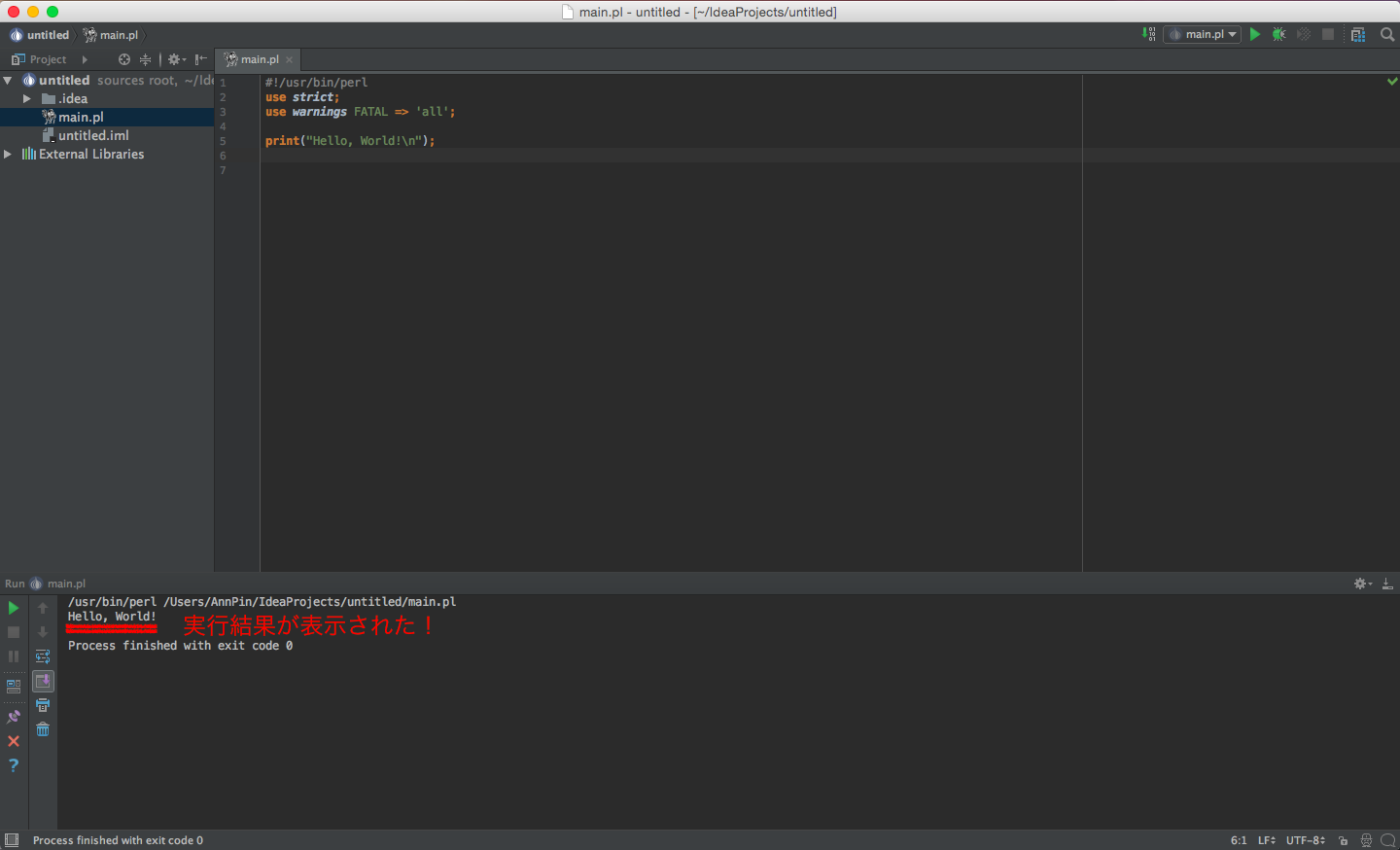Close the Run tab with red X
Image resolution: width=1400 pixels, height=850 pixels.
pyautogui.click(x=14, y=741)
